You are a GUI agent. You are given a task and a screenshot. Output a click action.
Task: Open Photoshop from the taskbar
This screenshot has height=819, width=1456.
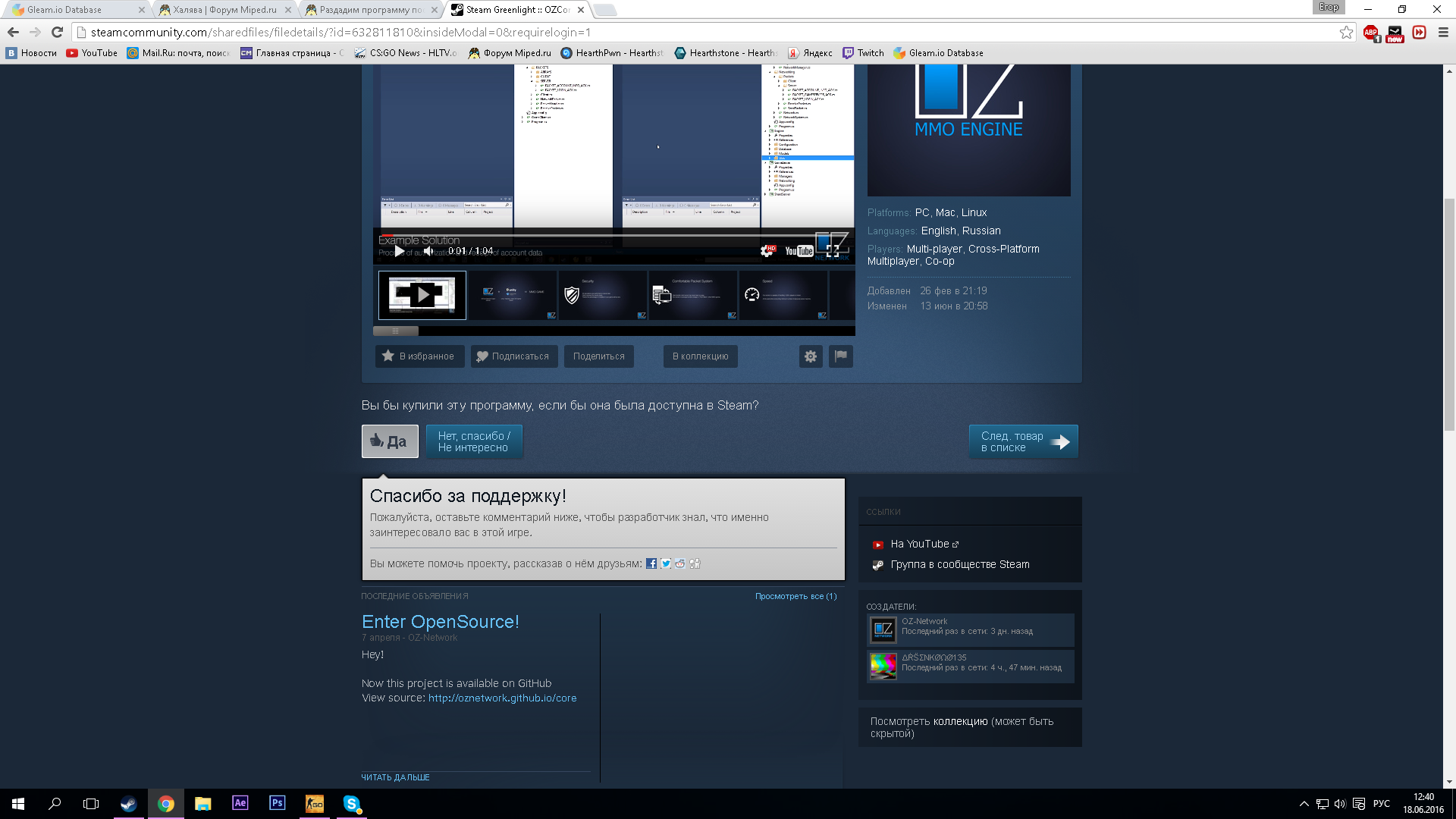[x=277, y=803]
